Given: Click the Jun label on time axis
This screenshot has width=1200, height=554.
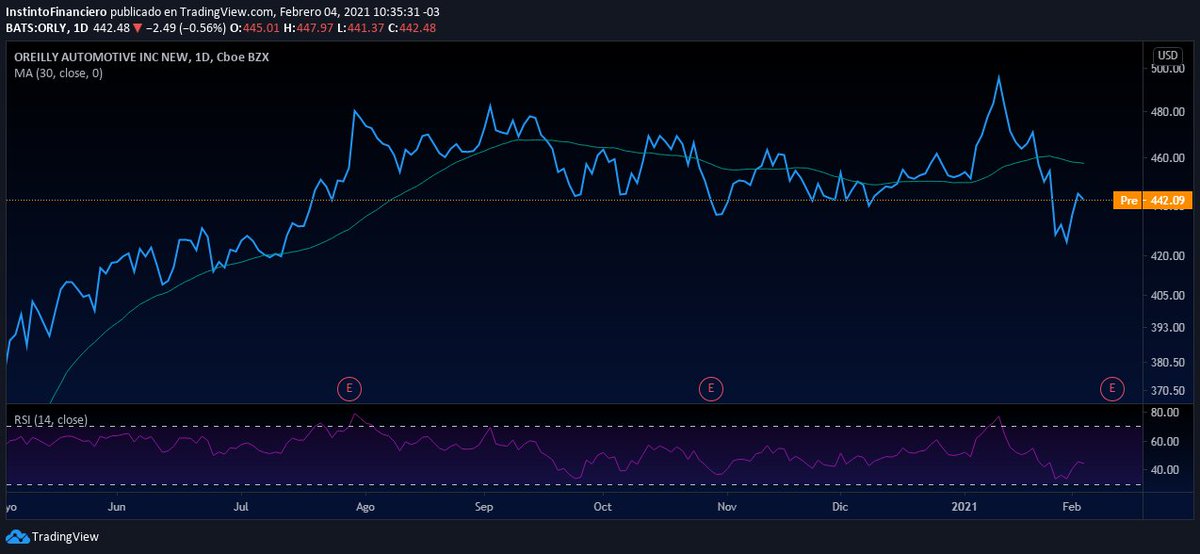Looking at the screenshot, I should coord(117,507).
